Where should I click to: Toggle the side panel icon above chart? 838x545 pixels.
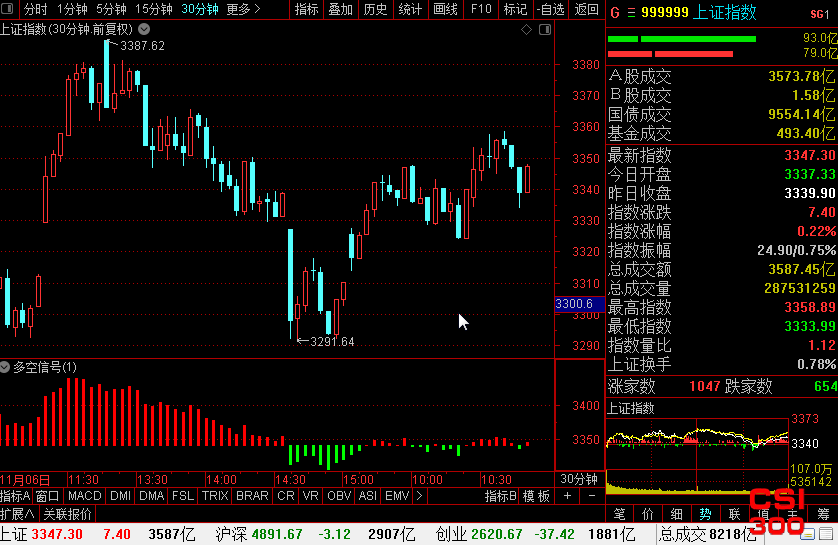[x=545, y=30]
